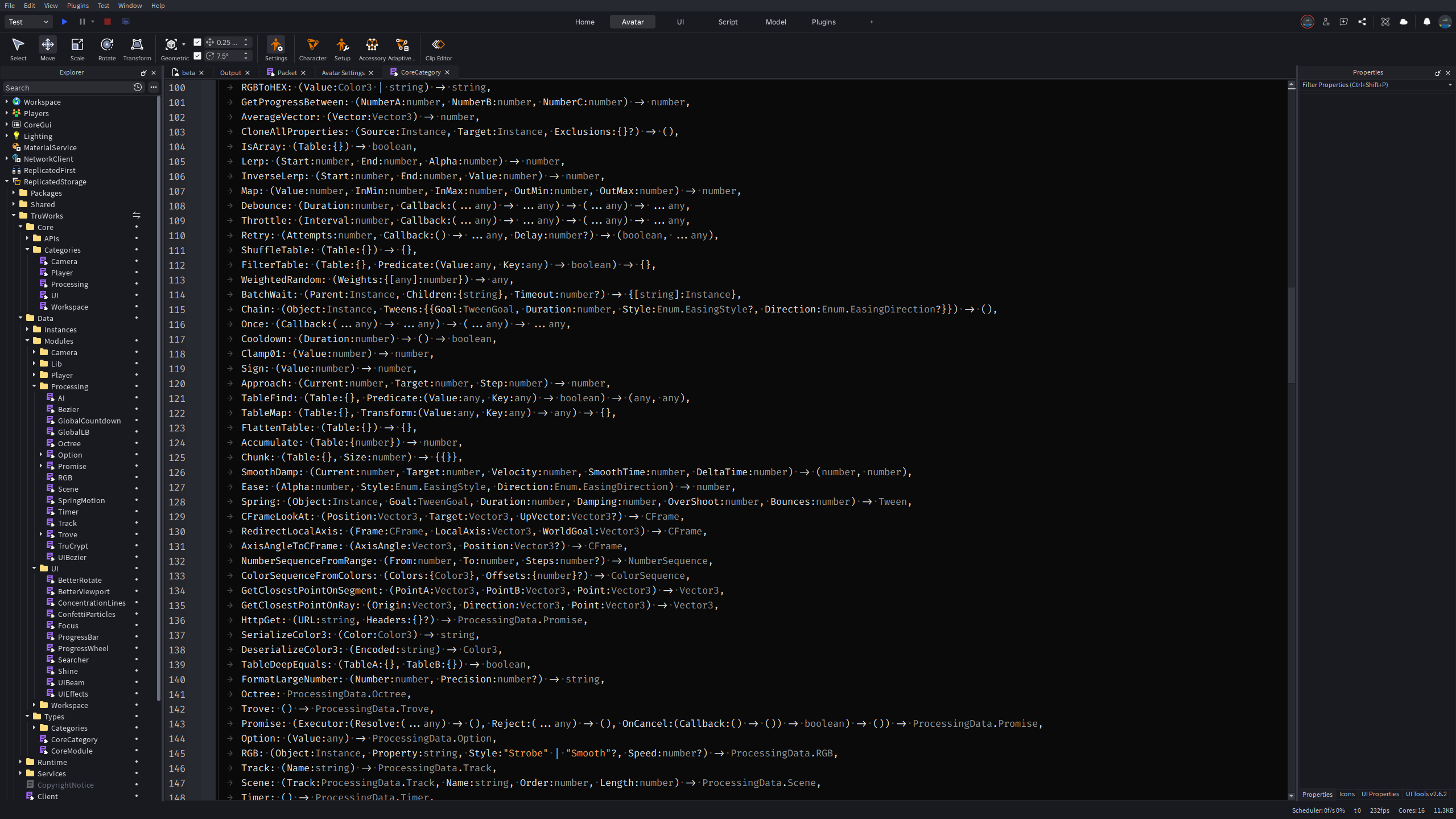Close the CoreCategory tab

click(x=447, y=72)
